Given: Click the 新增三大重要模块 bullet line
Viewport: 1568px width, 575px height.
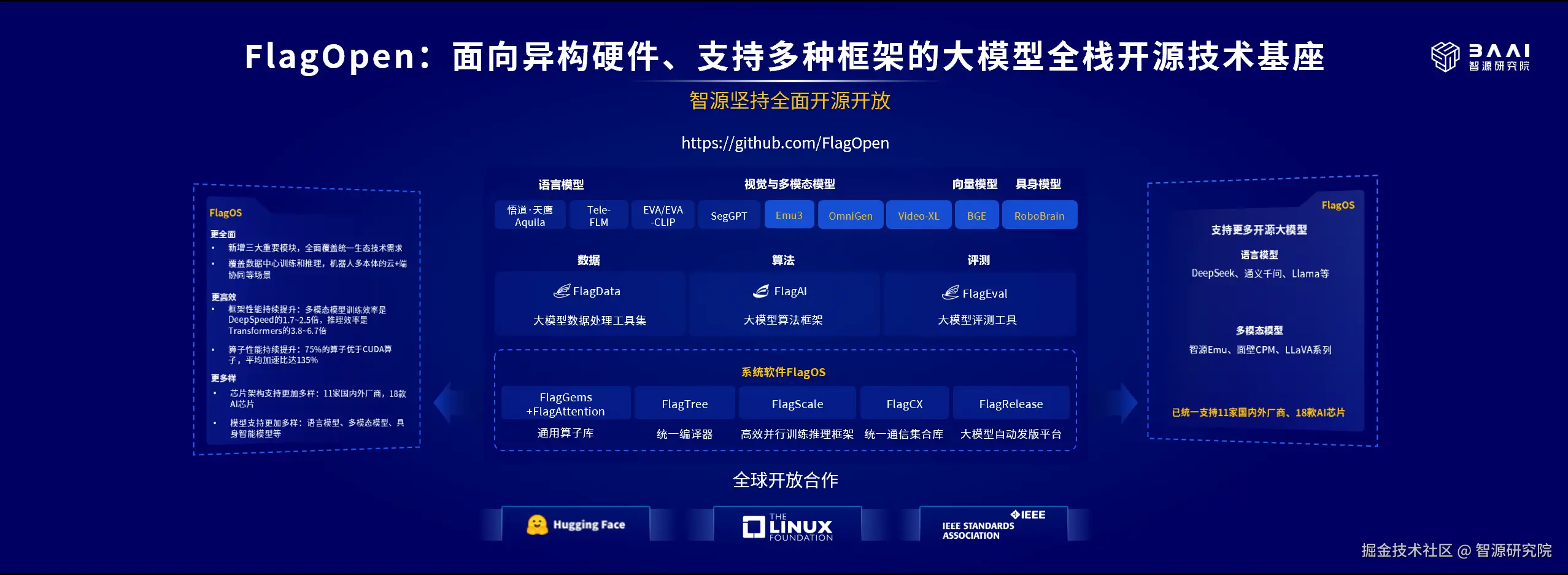Looking at the screenshot, I should [x=315, y=248].
